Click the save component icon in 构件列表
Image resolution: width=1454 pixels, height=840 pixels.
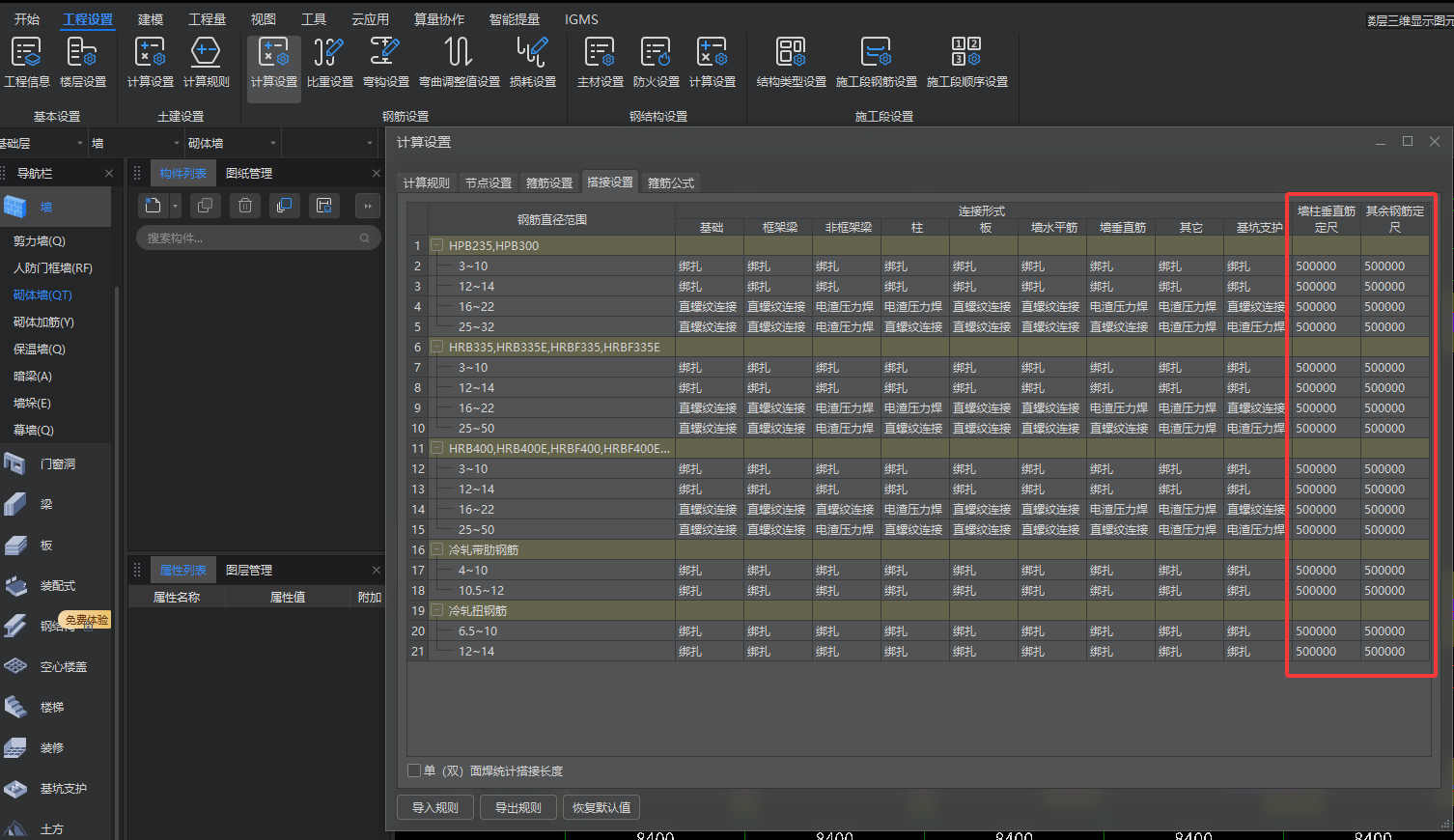pyautogui.click(x=324, y=206)
